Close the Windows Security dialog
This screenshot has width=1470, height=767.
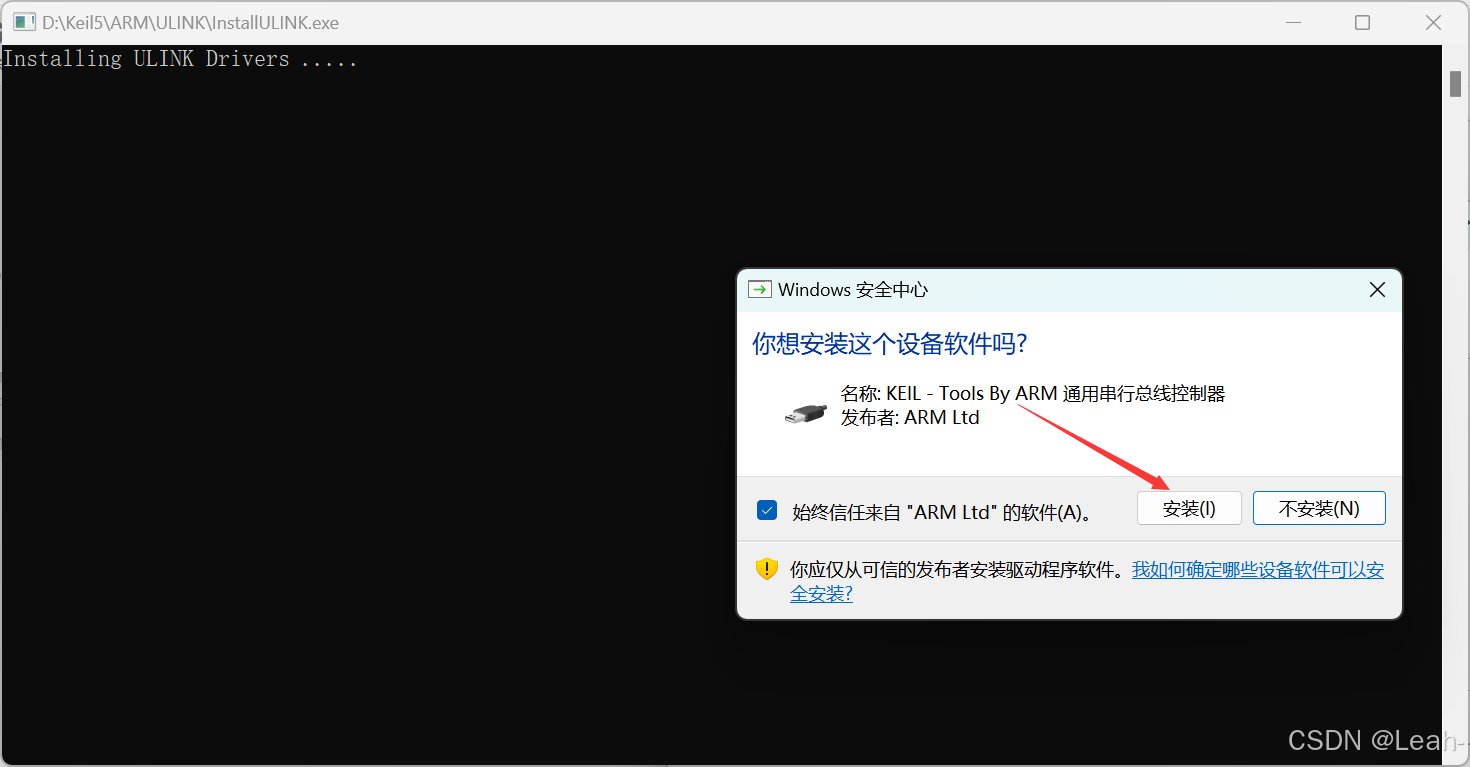1377,290
